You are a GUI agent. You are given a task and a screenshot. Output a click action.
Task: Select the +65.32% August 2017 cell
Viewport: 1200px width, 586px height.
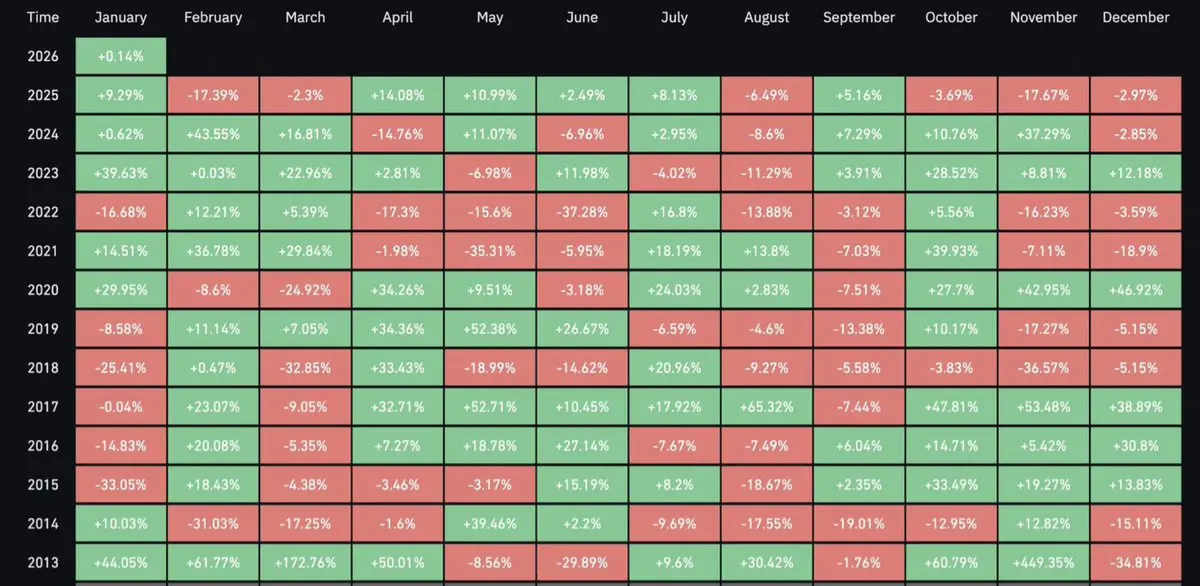click(767, 406)
